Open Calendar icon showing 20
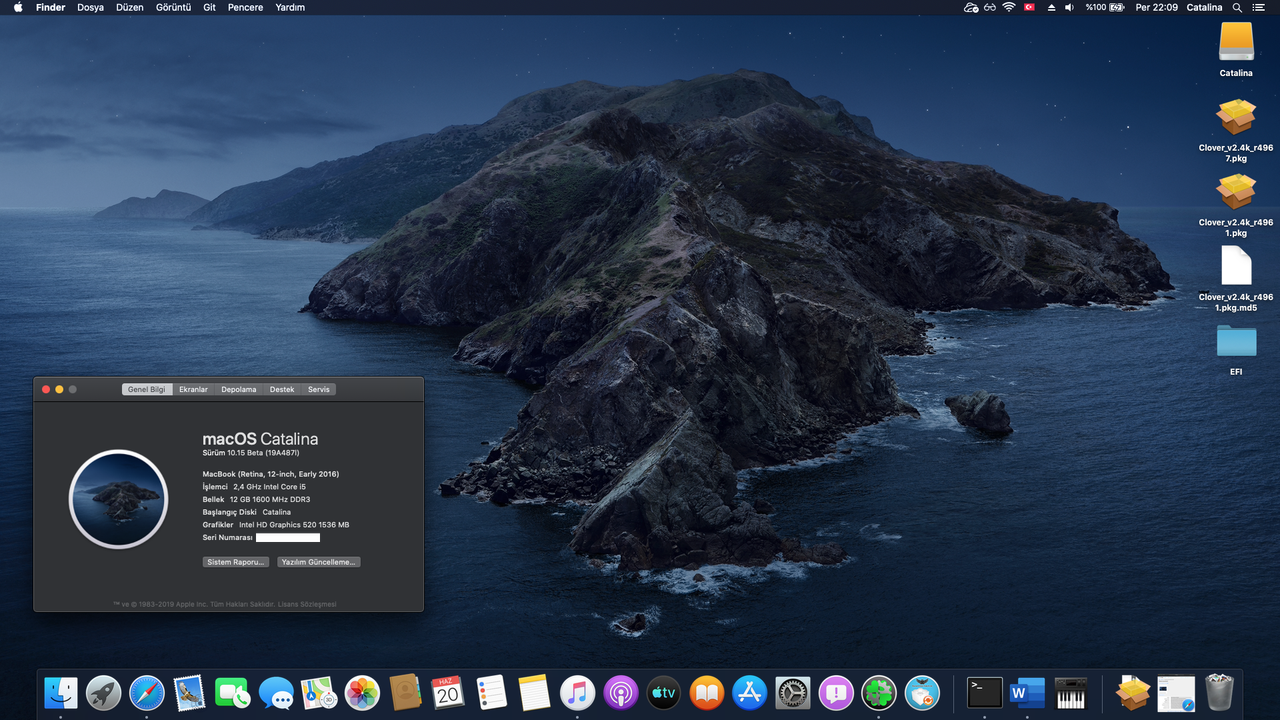Image resolution: width=1280 pixels, height=720 pixels. (x=448, y=692)
